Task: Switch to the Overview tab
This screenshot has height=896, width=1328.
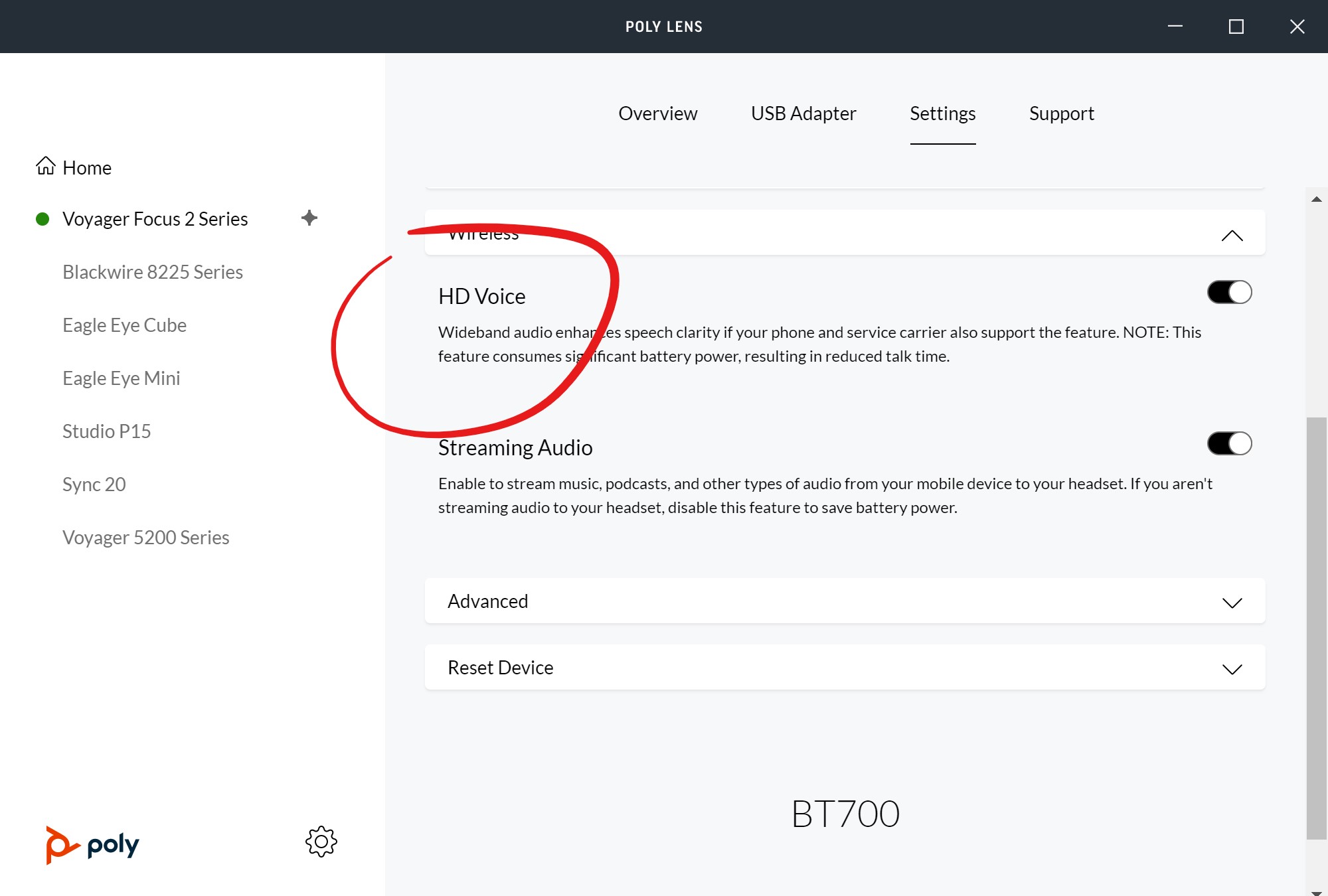Action: [657, 113]
